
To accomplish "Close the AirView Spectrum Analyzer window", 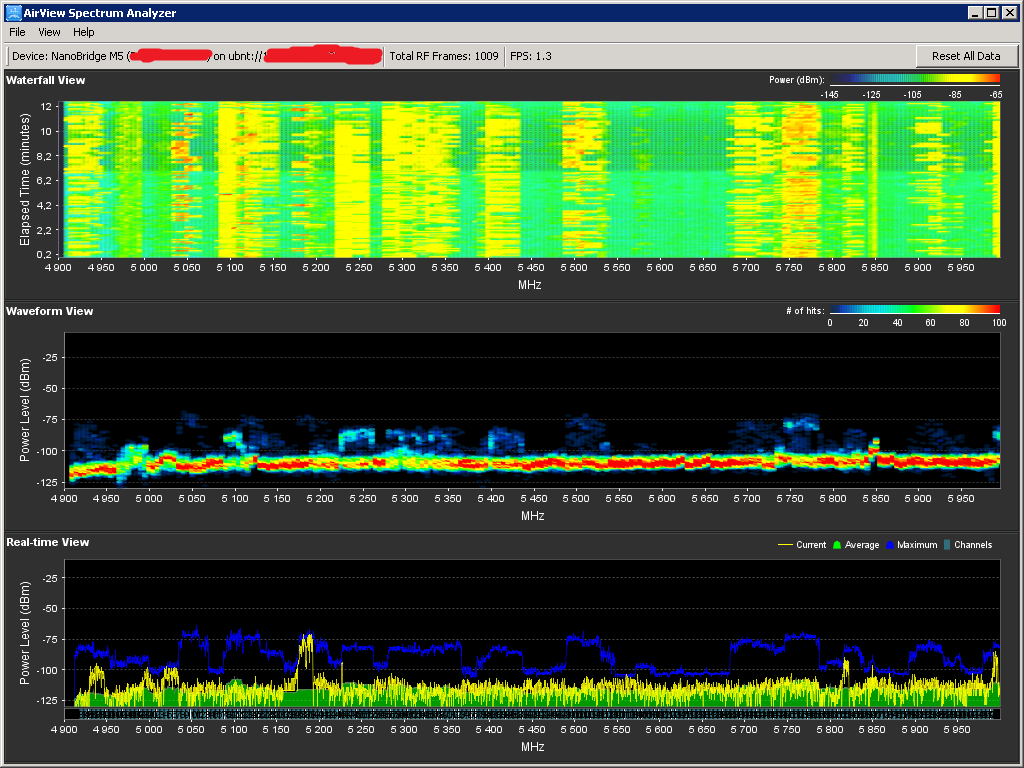I will tap(1009, 12).
